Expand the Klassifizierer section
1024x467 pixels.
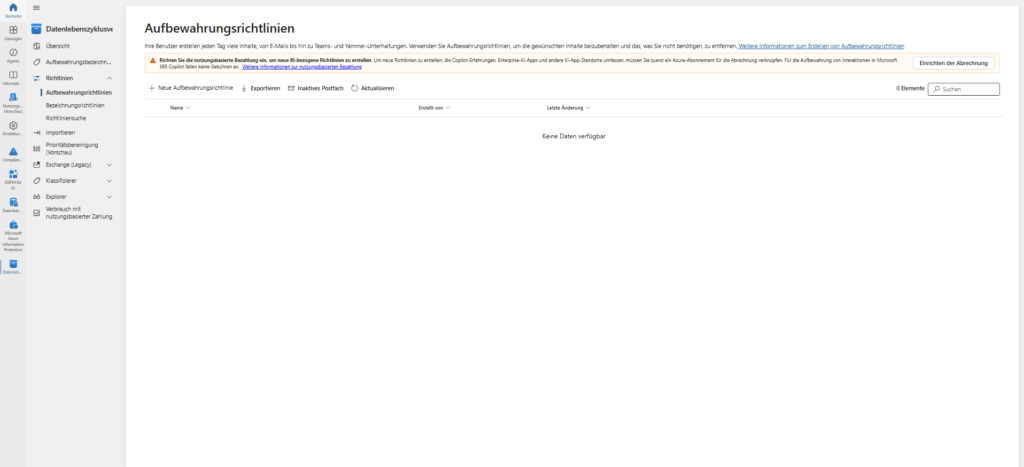coord(109,180)
